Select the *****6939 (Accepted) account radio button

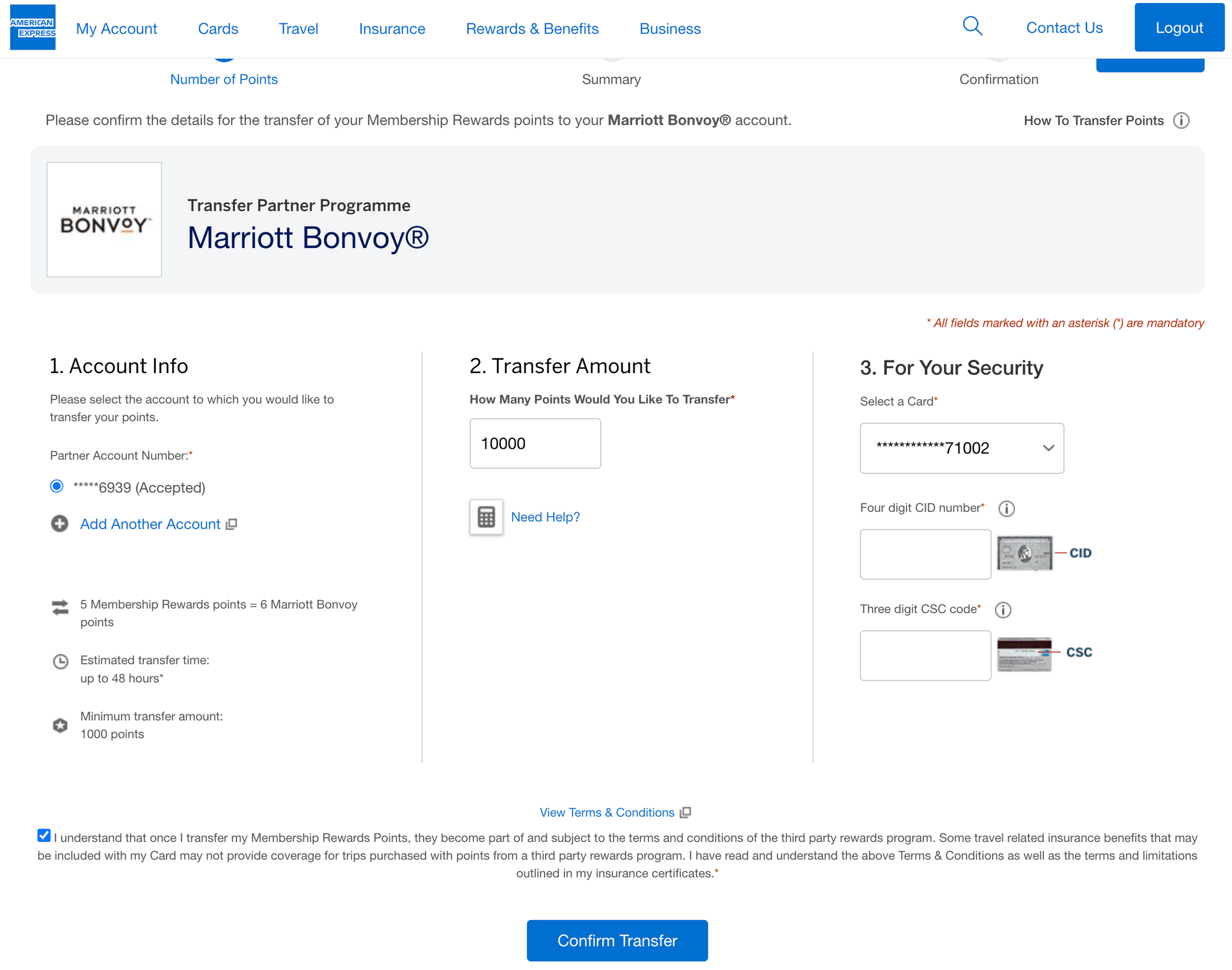57,486
